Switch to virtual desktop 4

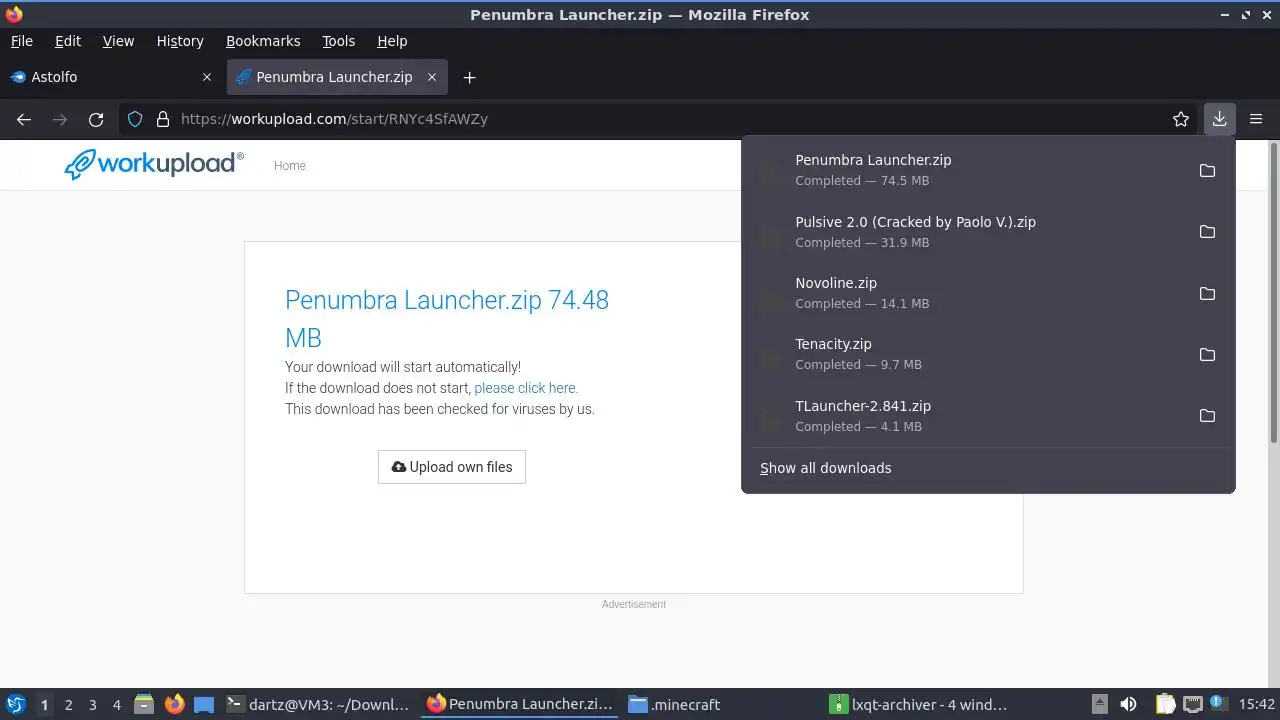pos(117,704)
